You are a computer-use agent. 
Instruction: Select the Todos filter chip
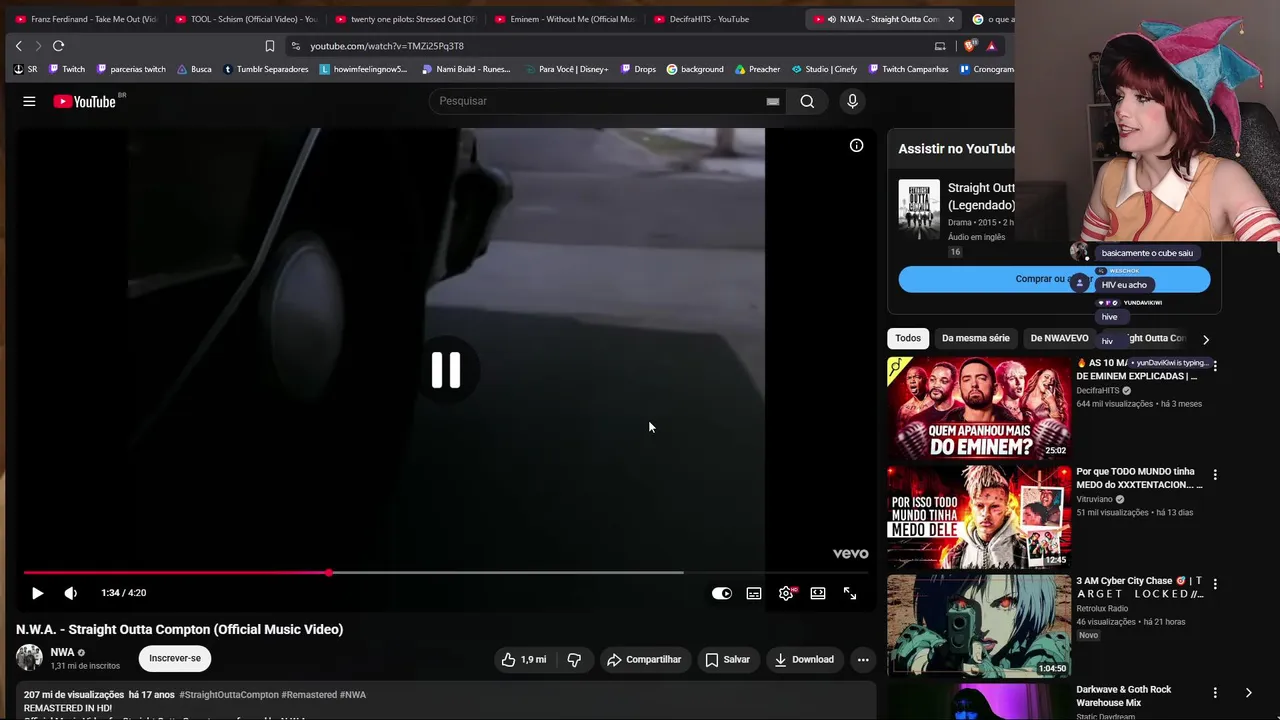point(908,338)
